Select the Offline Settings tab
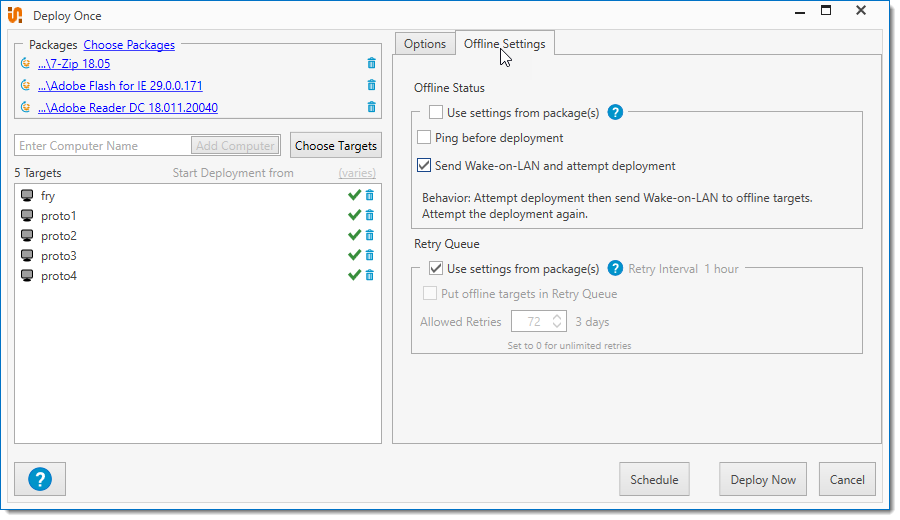The height and width of the screenshot is (520, 900). pyautogui.click(x=504, y=44)
